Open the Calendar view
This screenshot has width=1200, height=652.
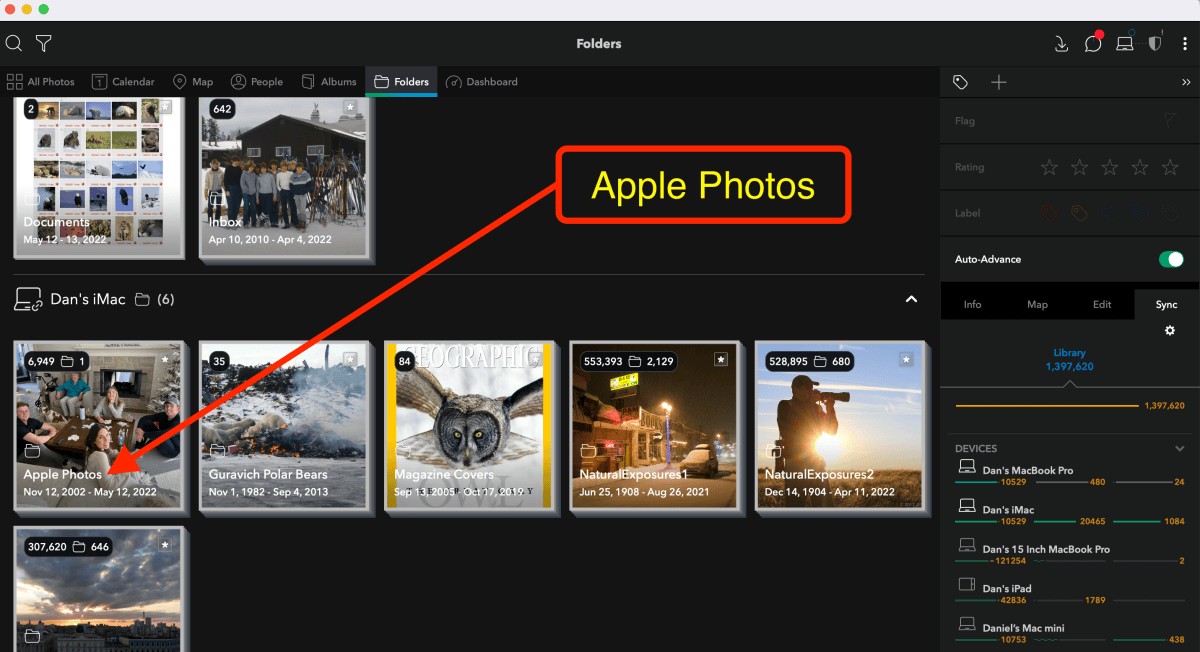[x=123, y=82]
